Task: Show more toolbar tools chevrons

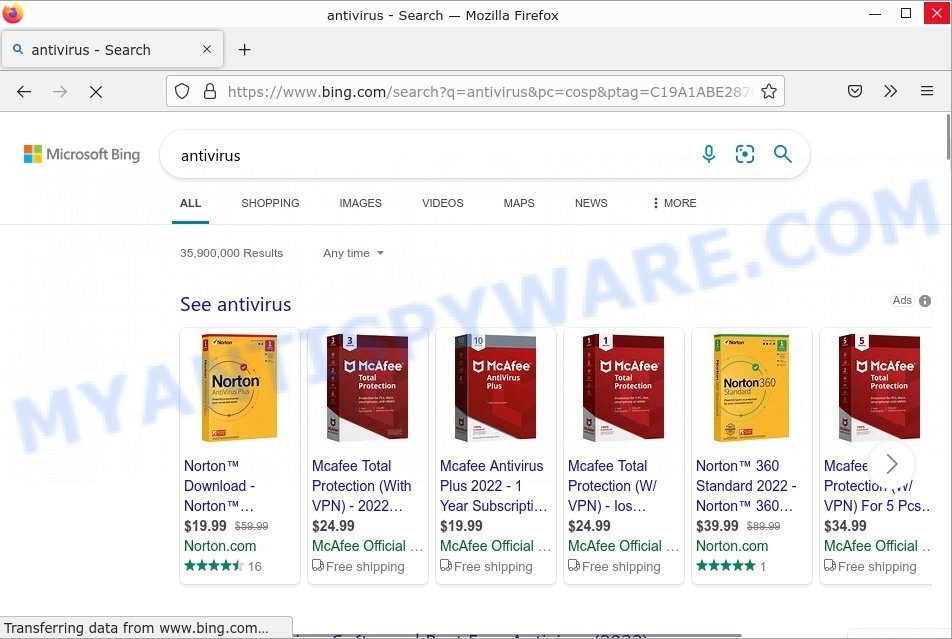Action: click(890, 91)
